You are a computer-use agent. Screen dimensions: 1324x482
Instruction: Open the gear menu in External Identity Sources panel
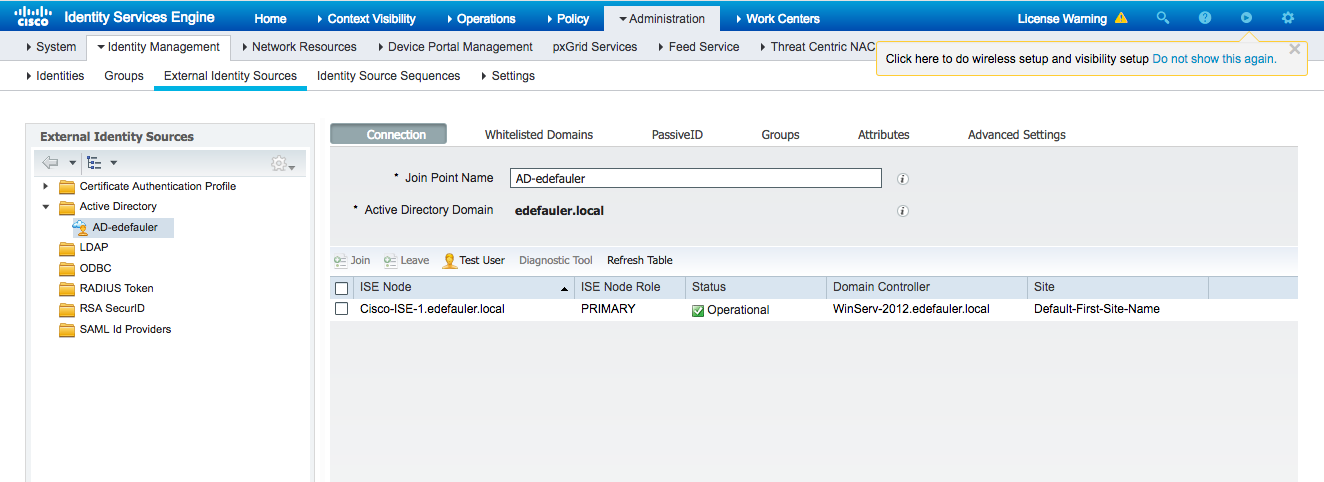pyautogui.click(x=281, y=164)
